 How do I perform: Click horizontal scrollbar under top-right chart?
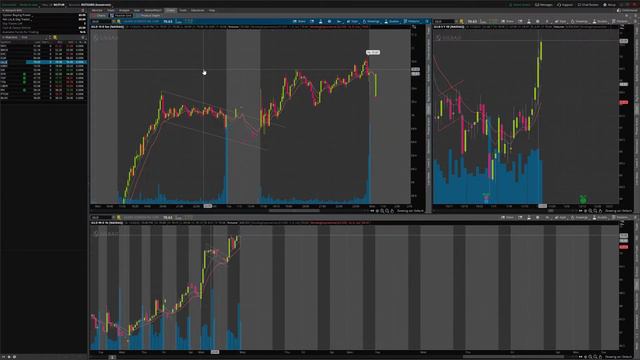click(551, 211)
